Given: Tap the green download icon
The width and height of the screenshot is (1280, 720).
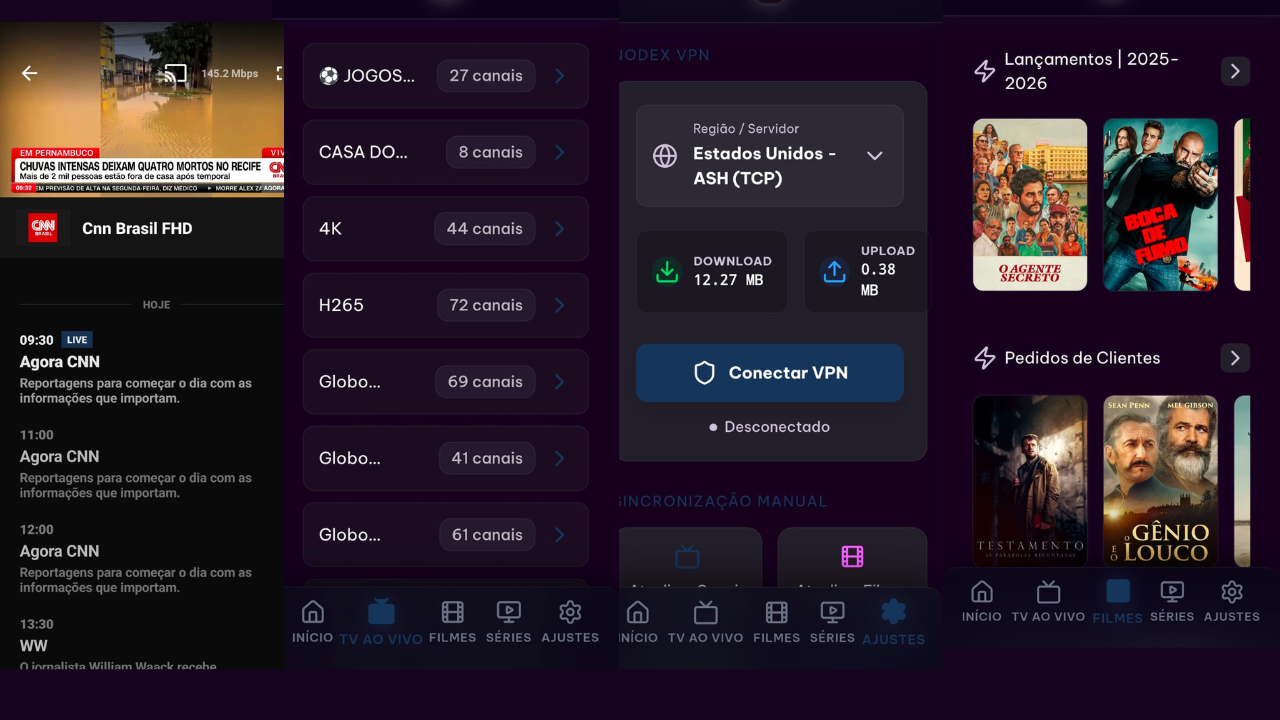Looking at the screenshot, I should [666, 271].
